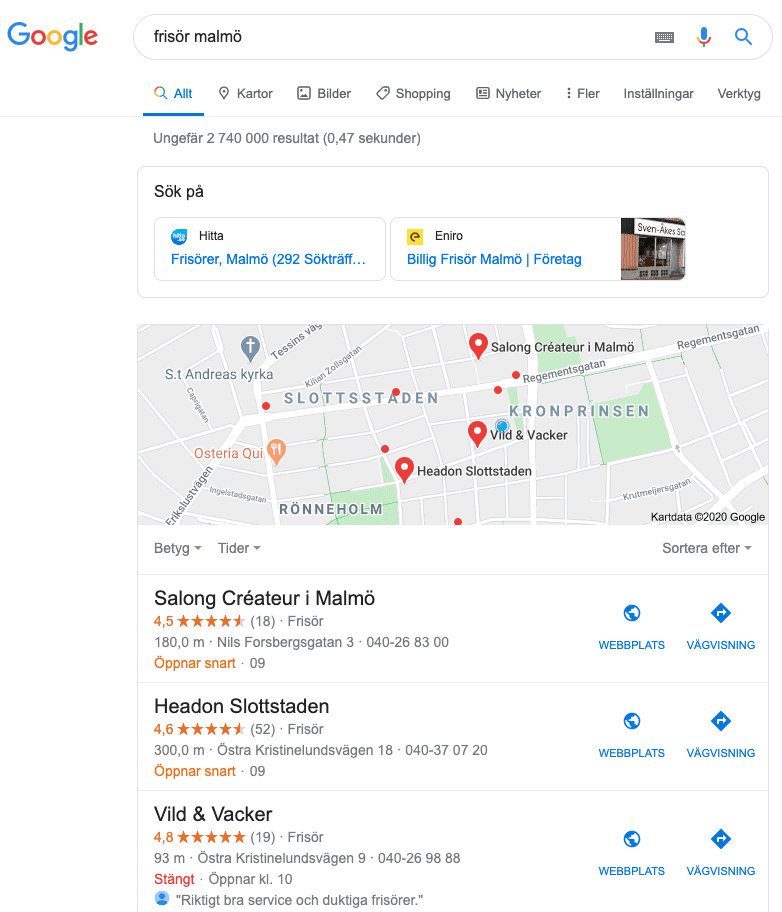782x912 pixels.
Task: Click the Google logo
Action: click(x=52, y=36)
